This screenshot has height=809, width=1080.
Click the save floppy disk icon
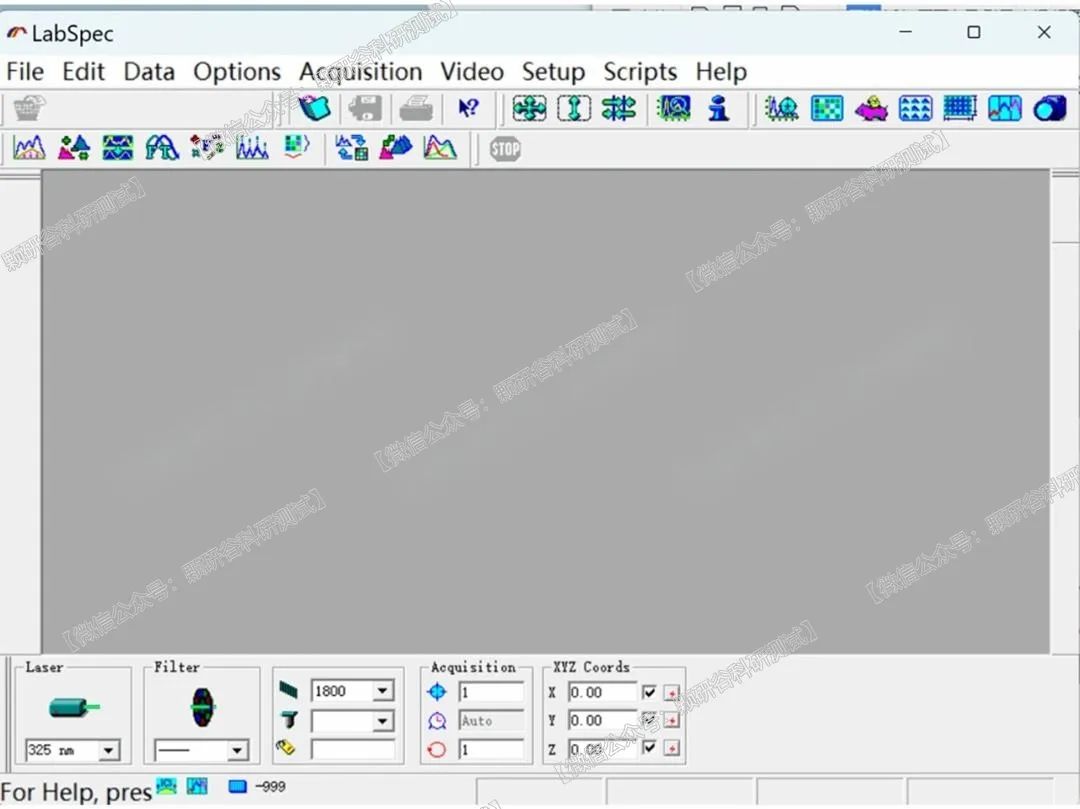(x=364, y=108)
